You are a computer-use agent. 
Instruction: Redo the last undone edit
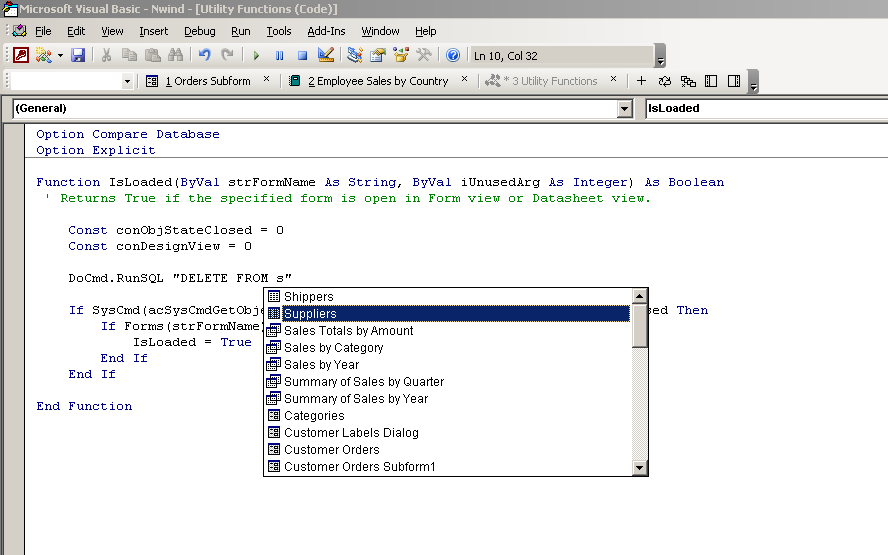[x=227, y=55]
